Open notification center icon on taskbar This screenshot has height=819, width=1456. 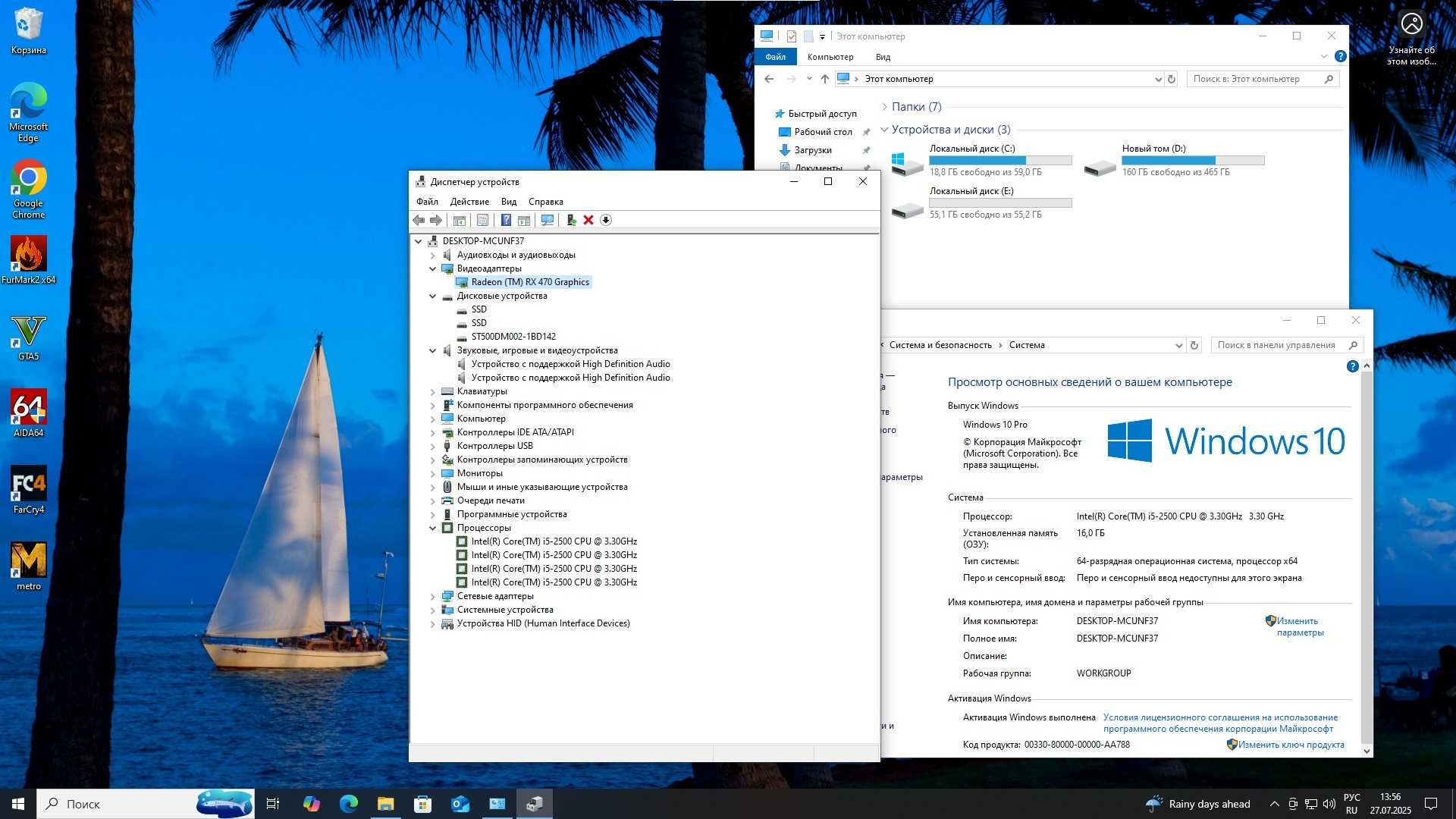pos(1431,804)
